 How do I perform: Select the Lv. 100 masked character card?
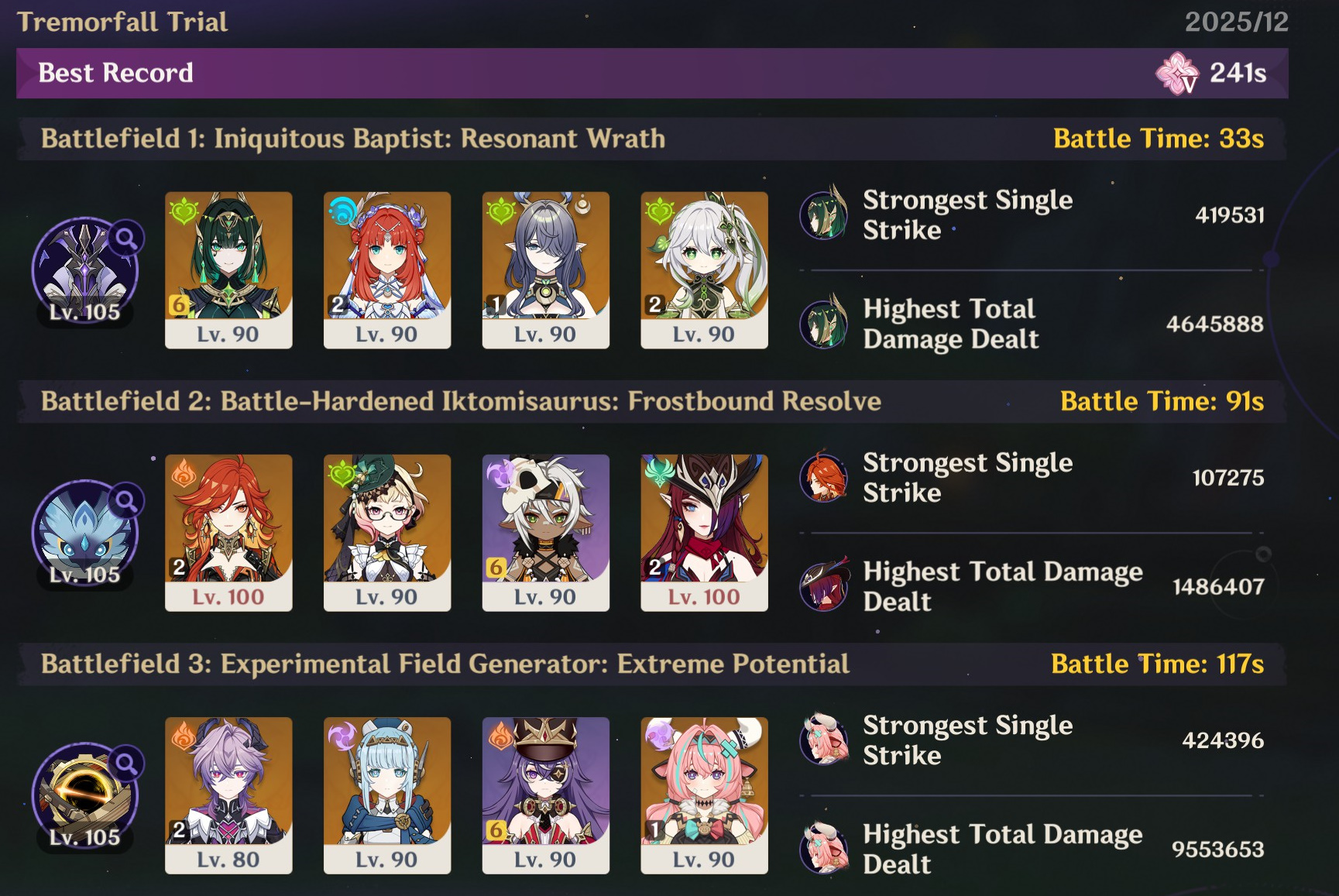pyautogui.click(x=704, y=533)
